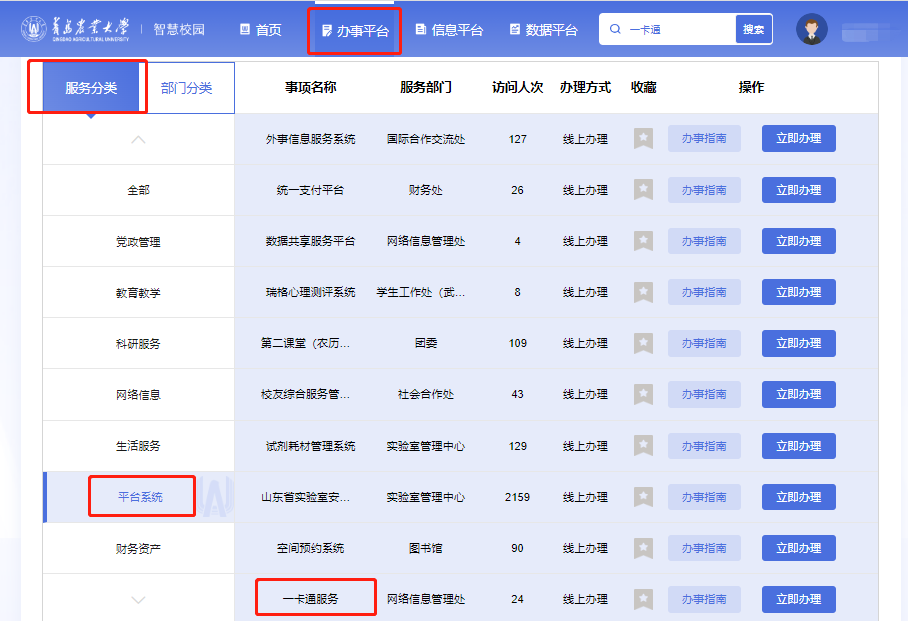Click 立即办理 for 一卡通服务

[798, 599]
